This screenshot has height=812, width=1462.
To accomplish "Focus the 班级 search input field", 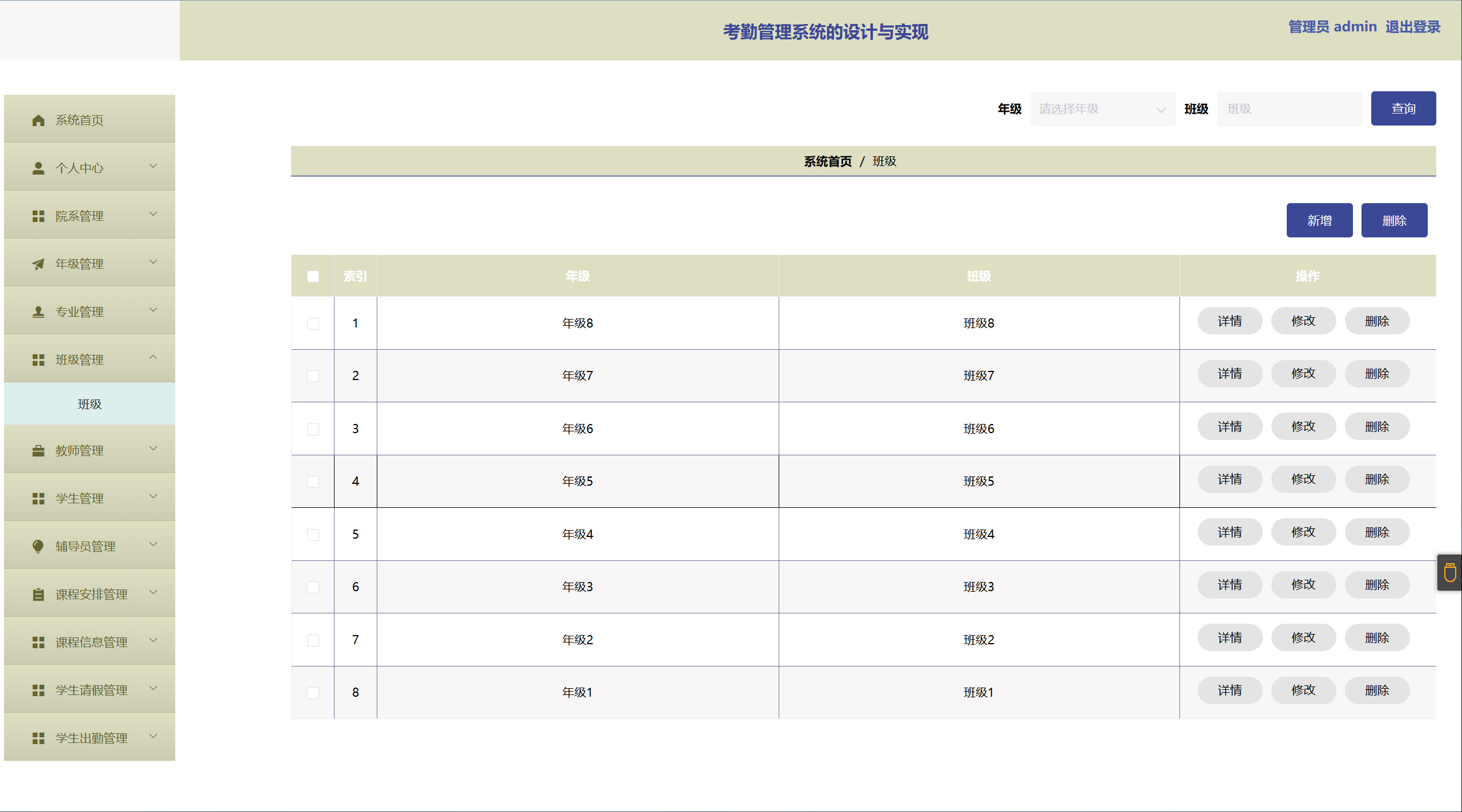I will 1289,109.
